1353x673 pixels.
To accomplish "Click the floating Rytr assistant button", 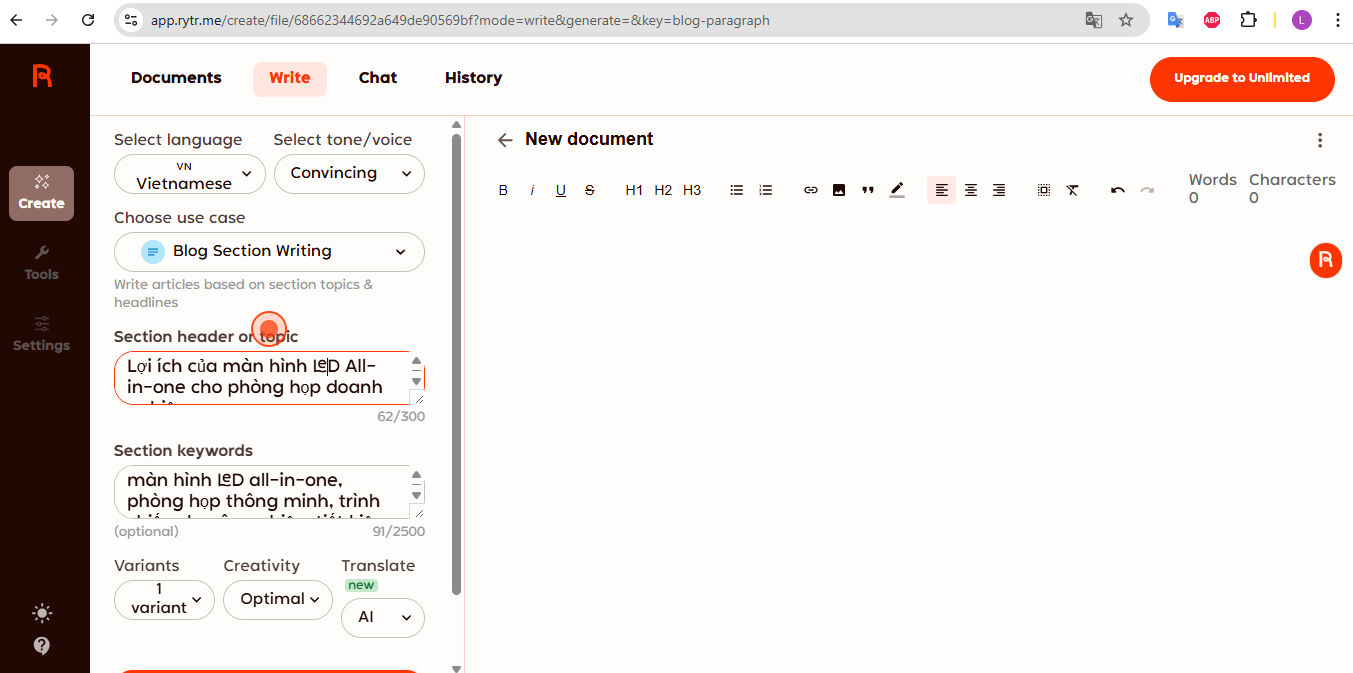I will coord(1326,260).
